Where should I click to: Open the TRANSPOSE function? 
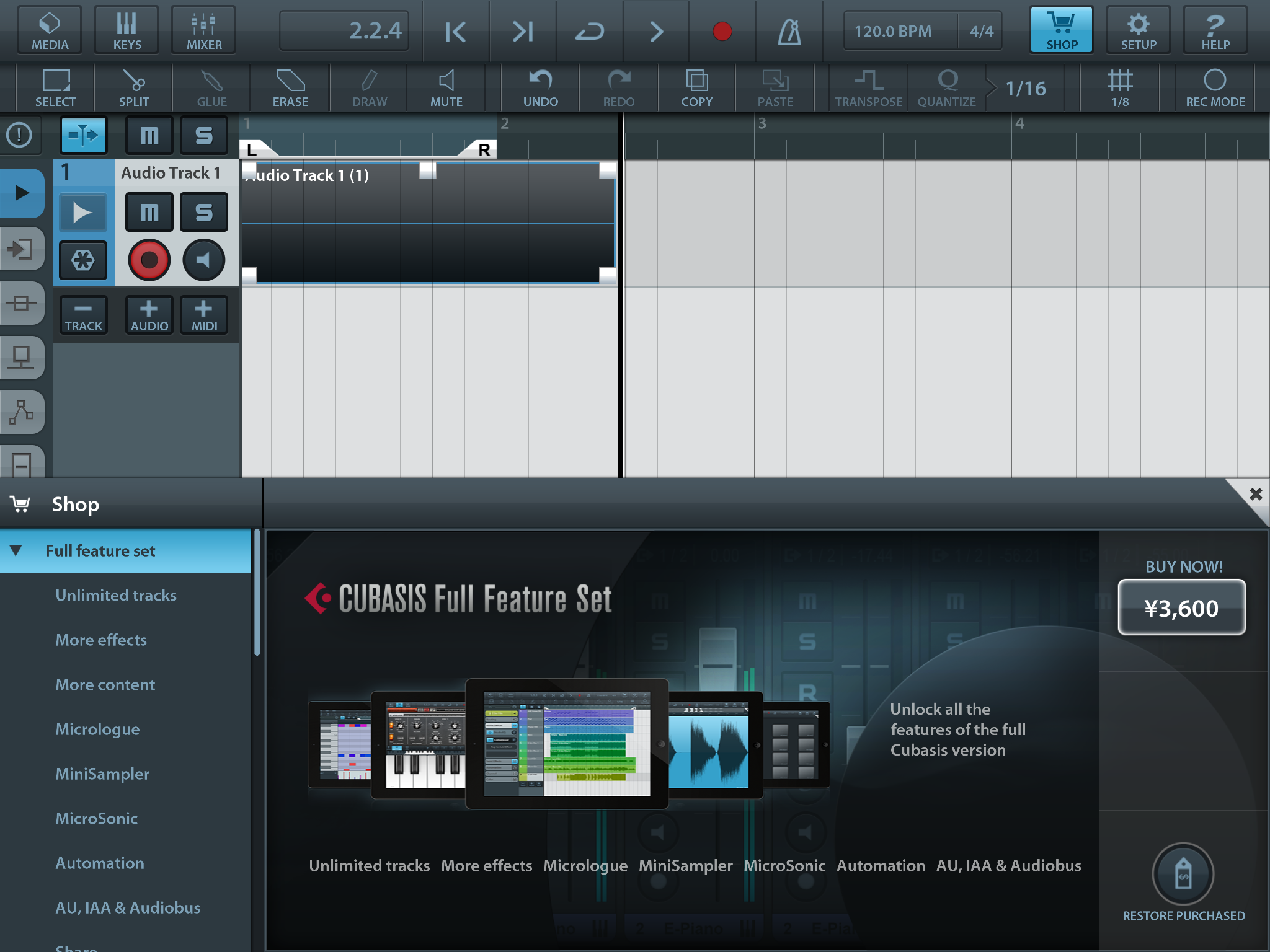click(x=869, y=88)
